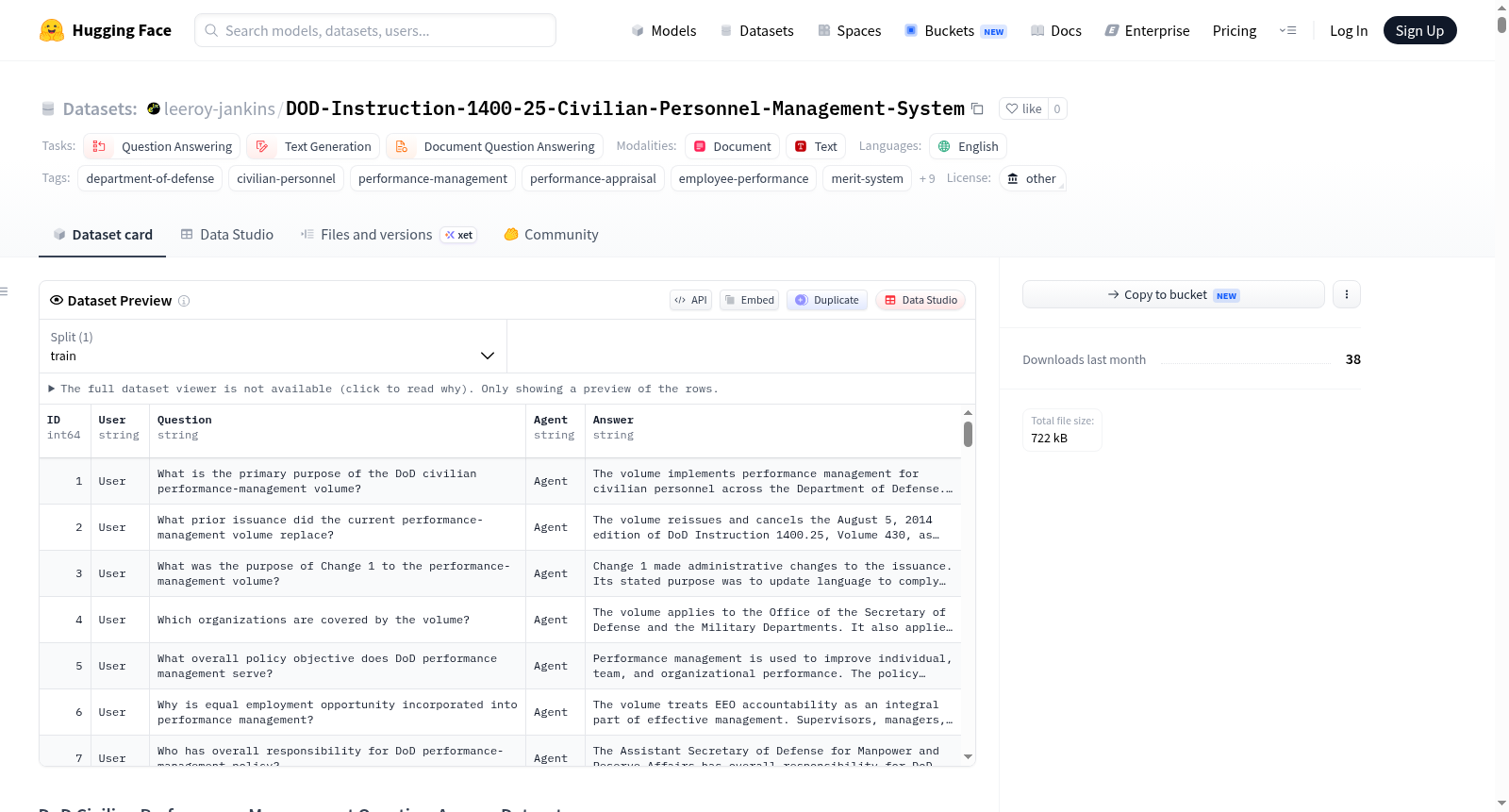This screenshot has height=812, width=1509.
Task: Select the English language tag
Action: coord(969,146)
